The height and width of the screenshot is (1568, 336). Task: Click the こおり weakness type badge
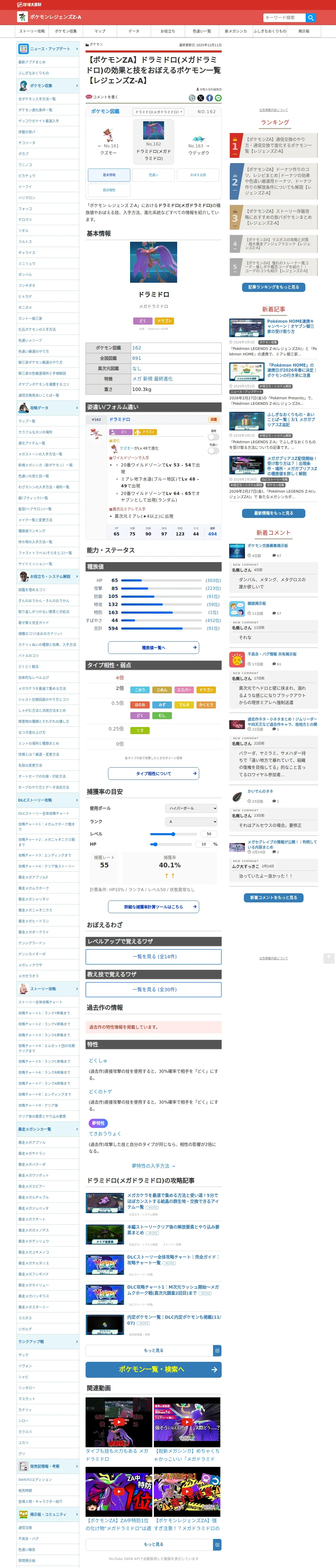[140, 690]
